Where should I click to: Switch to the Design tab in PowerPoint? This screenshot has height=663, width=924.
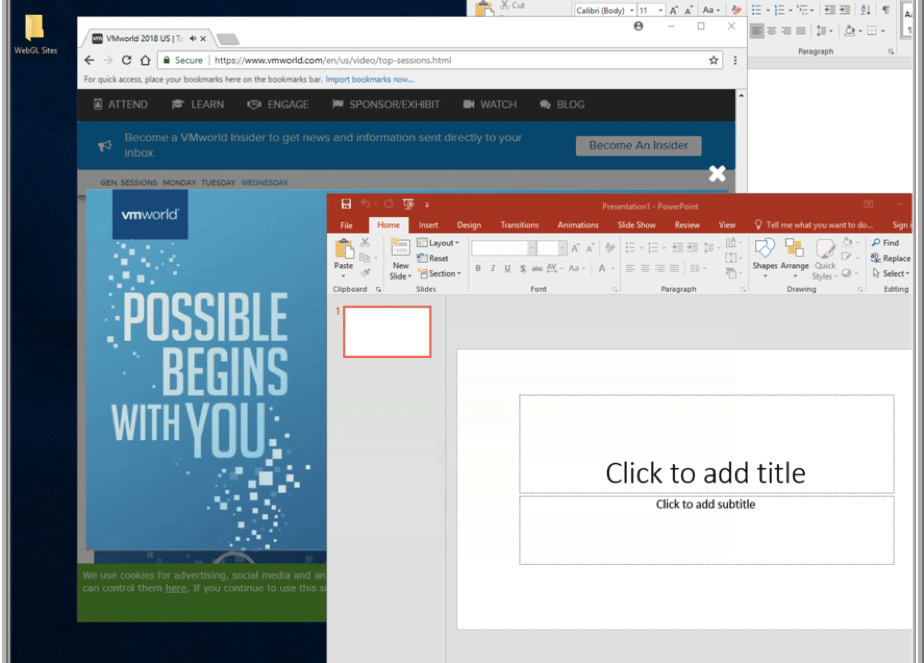(x=469, y=225)
